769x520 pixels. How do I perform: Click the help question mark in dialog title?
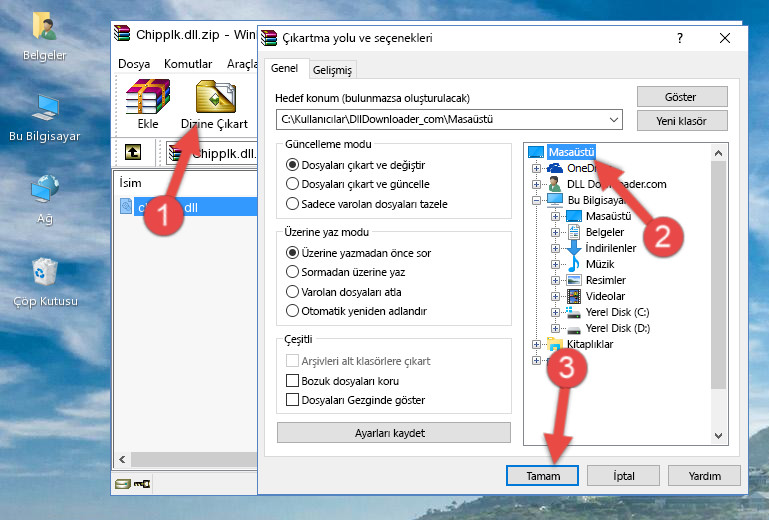(x=680, y=38)
